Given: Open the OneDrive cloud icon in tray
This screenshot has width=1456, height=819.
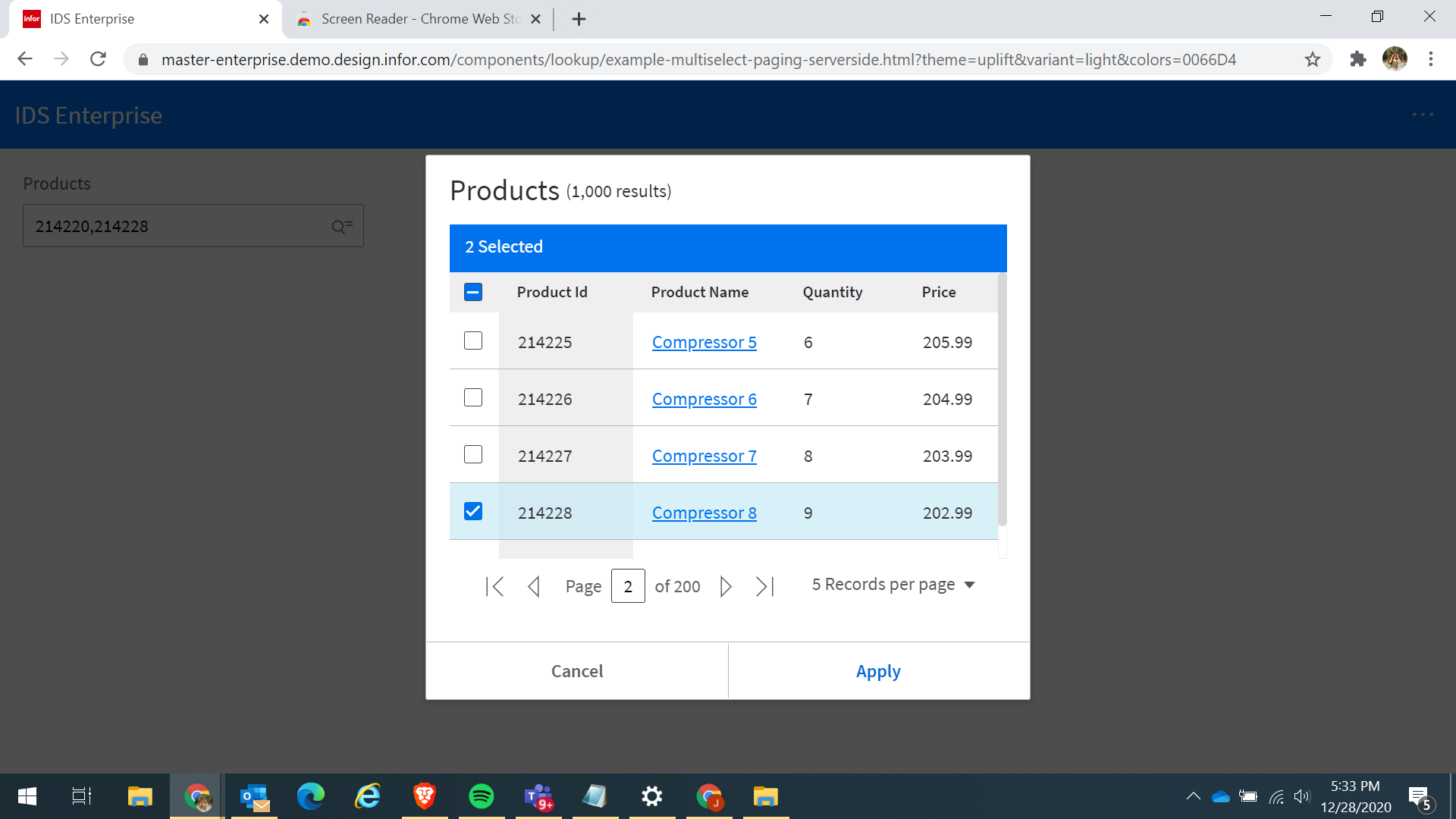Looking at the screenshot, I should pyautogui.click(x=1220, y=796).
